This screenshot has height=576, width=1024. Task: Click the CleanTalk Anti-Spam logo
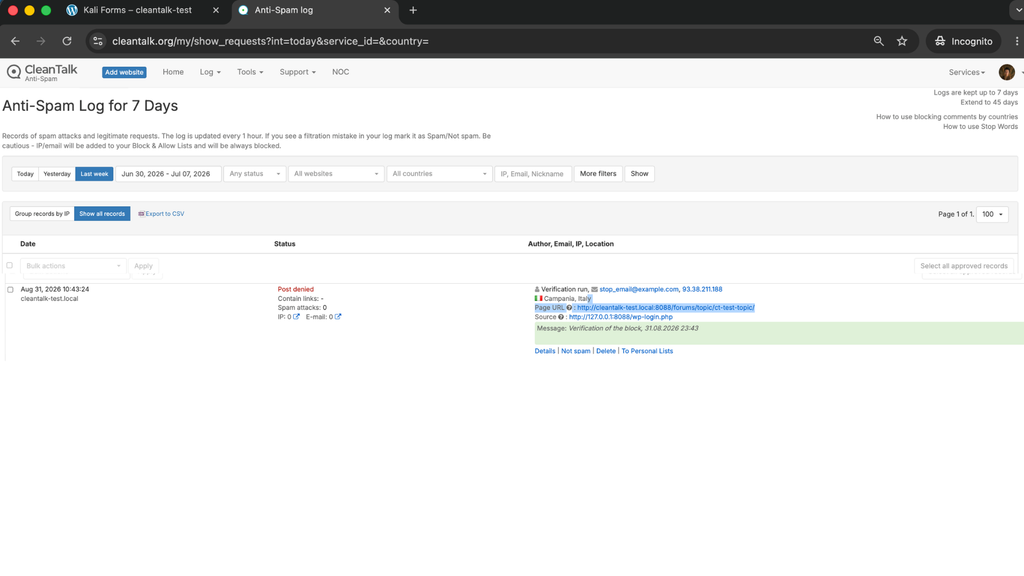[x=42, y=72]
